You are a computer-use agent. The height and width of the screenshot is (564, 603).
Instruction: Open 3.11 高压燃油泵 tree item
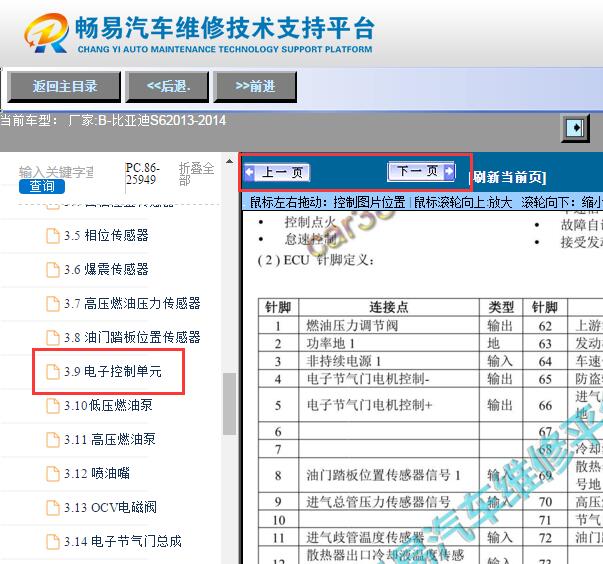110,439
